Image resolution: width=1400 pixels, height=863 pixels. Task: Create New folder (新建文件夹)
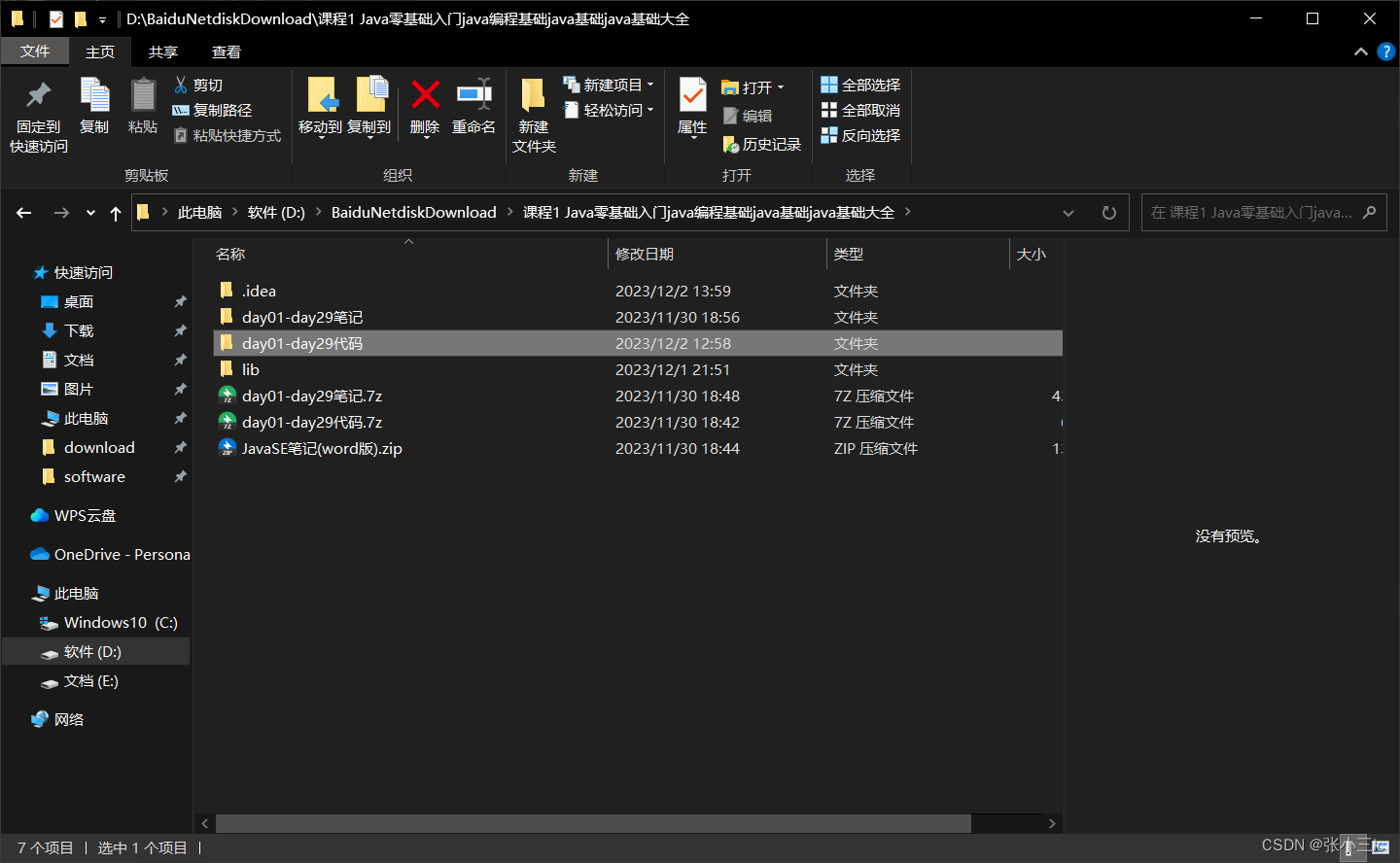pos(534,117)
